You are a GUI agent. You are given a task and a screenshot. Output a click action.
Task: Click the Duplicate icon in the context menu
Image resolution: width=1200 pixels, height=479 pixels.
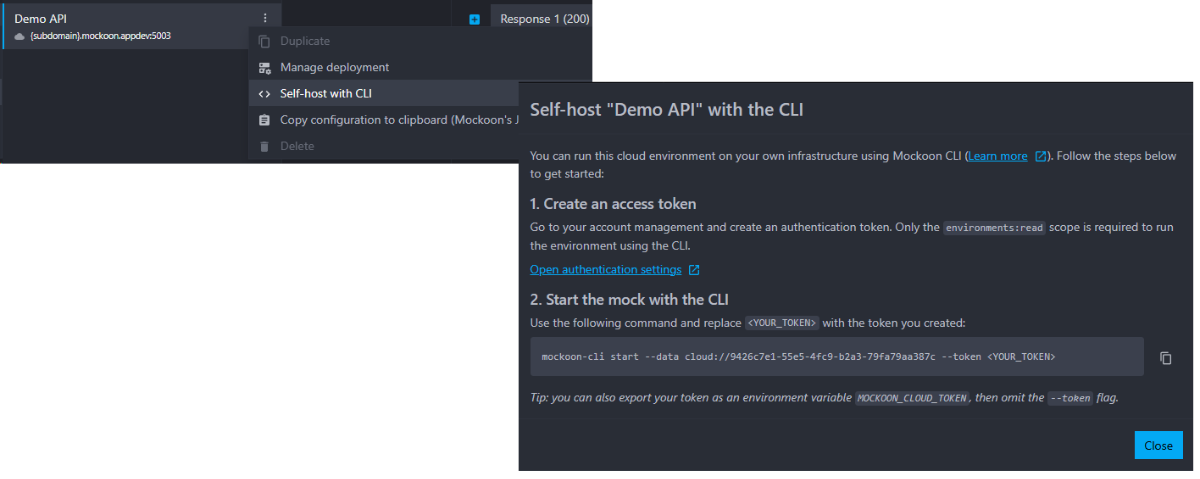[x=264, y=41]
